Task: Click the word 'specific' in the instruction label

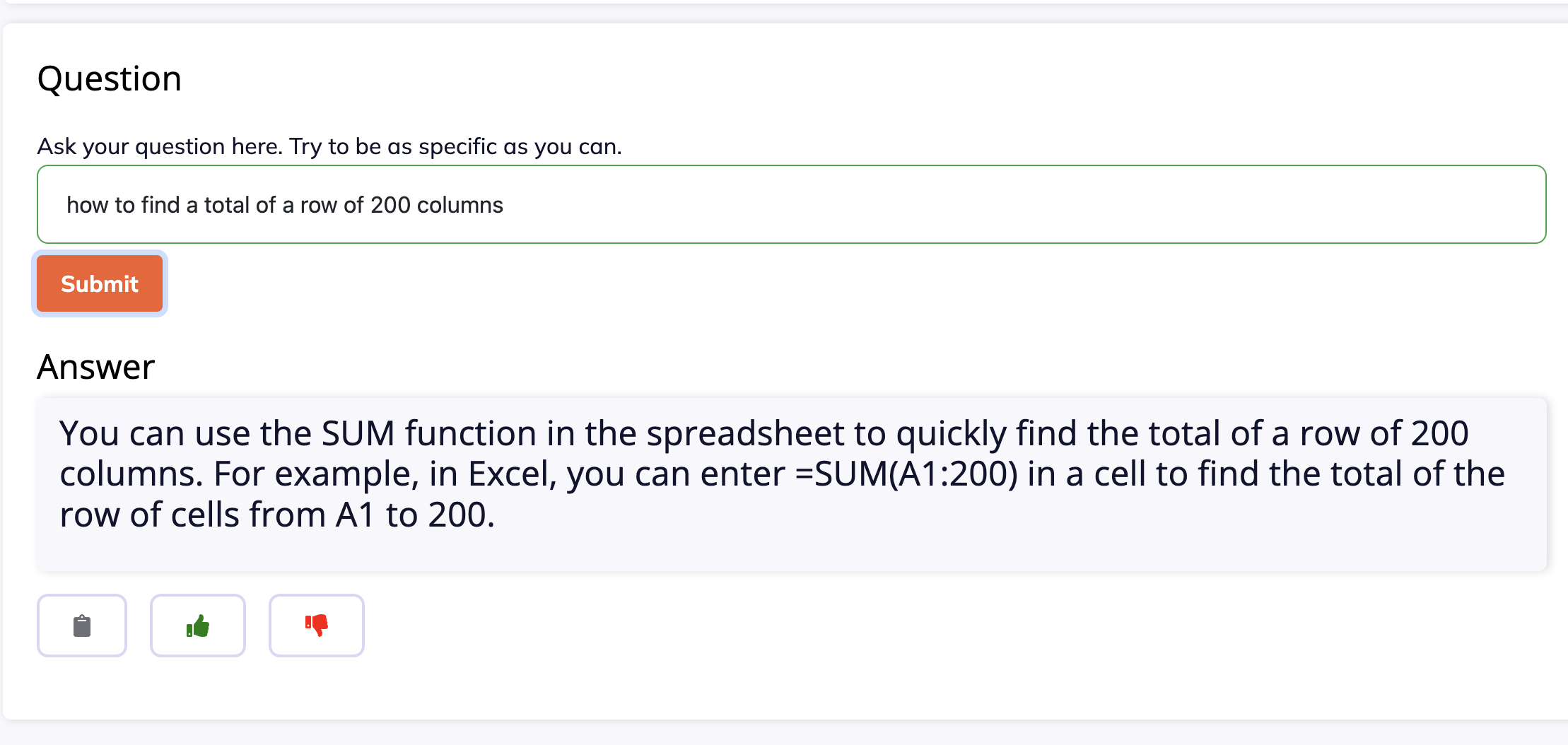Action: click(x=458, y=146)
